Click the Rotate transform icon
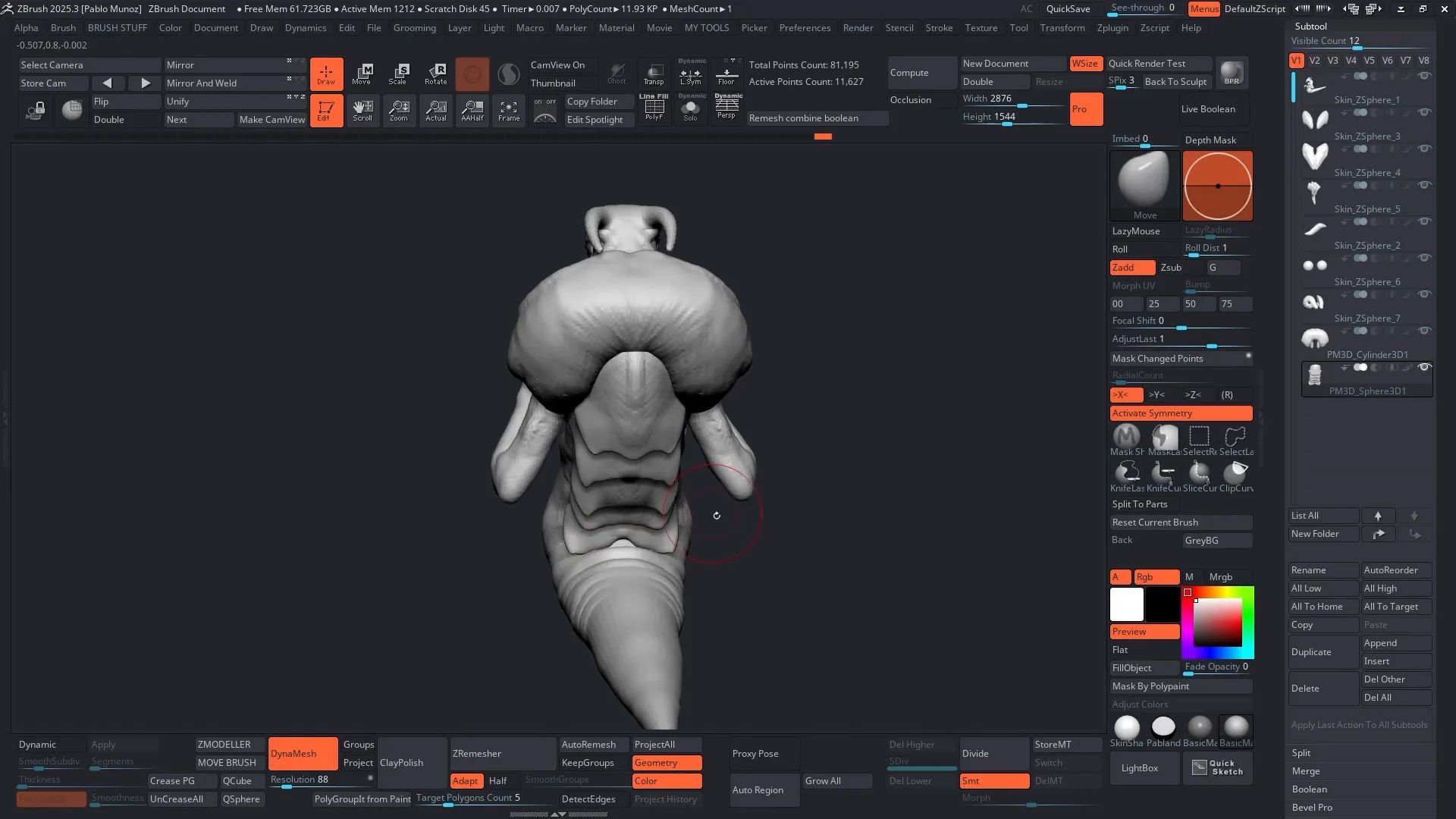The height and width of the screenshot is (819, 1456). tap(436, 74)
